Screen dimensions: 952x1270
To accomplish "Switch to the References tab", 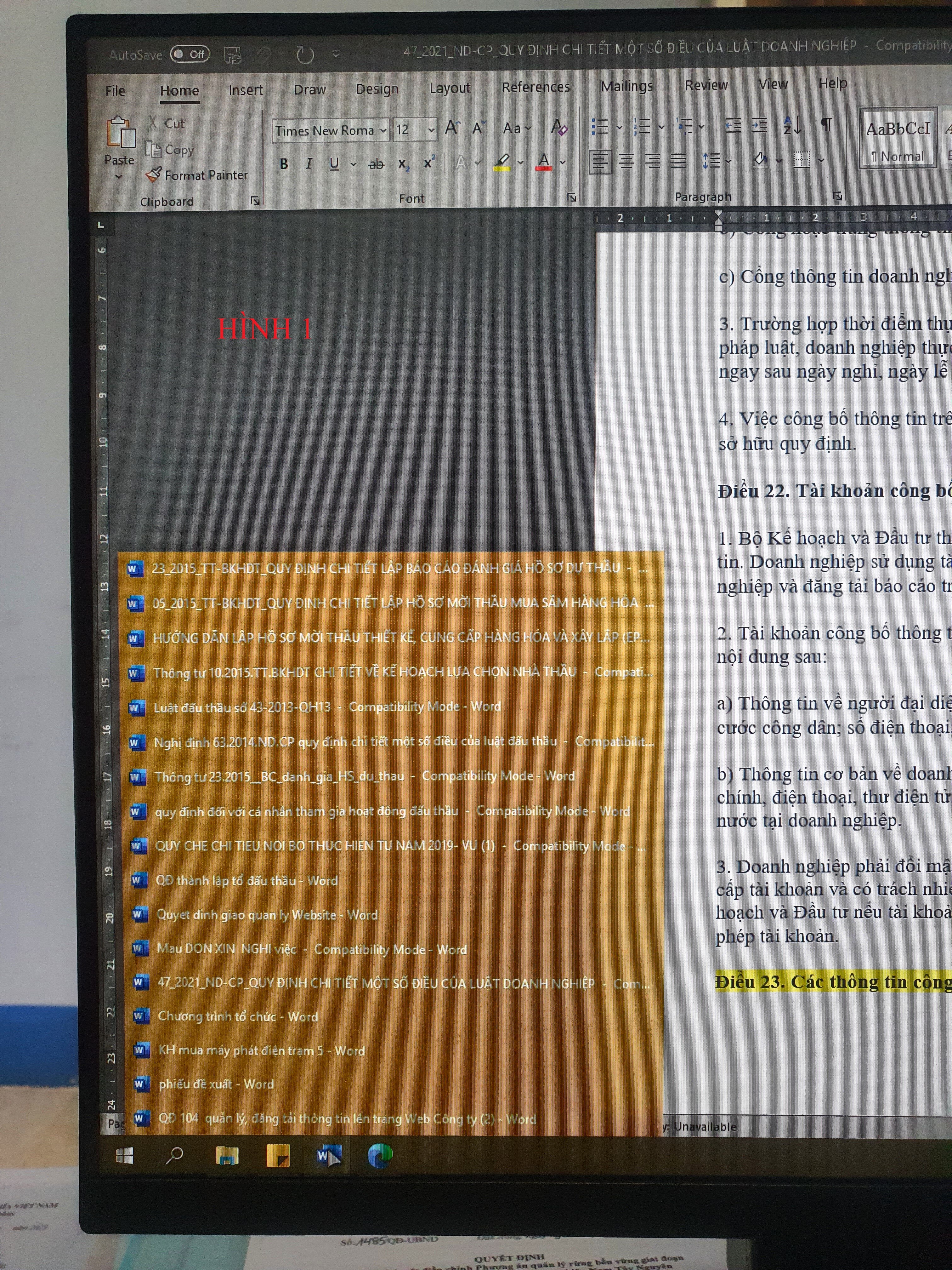I will pyautogui.click(x=536, y=87).
